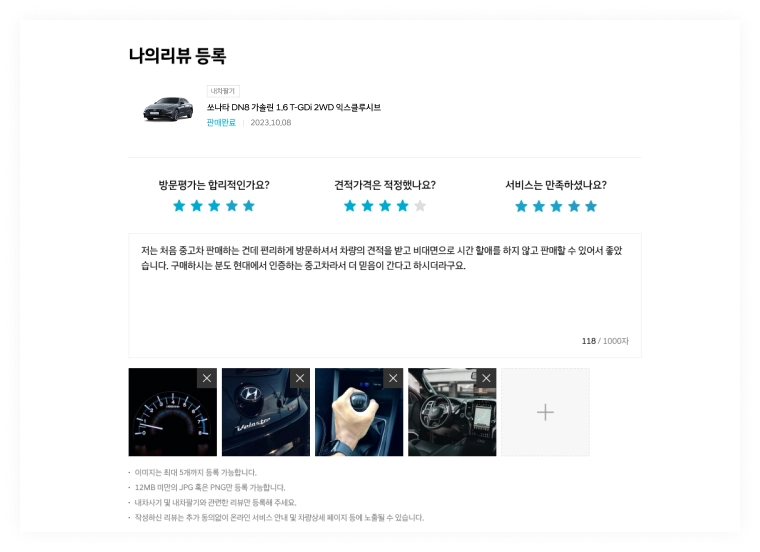Image resolution: width=760 pixels, height=552 pixels.
Task: Set 방문평가 rating to one star
Action: click(x=179, y=206)
